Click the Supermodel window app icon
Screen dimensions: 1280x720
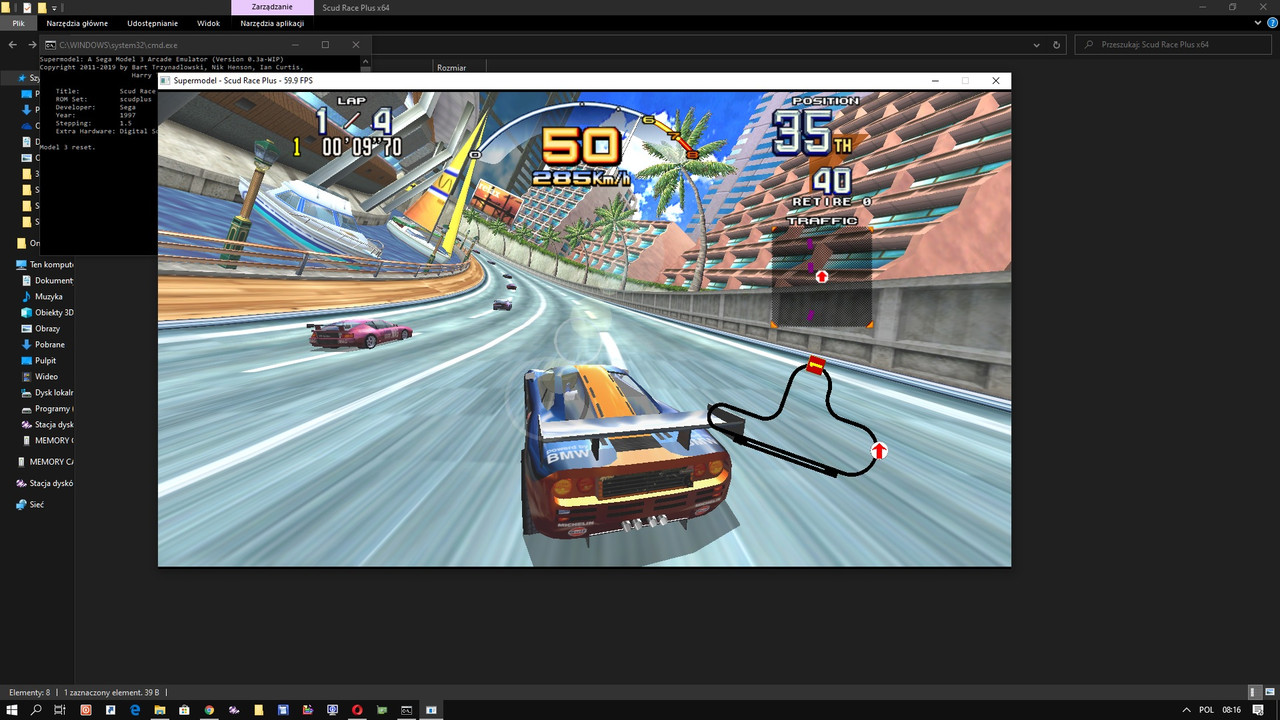(165, 80)
